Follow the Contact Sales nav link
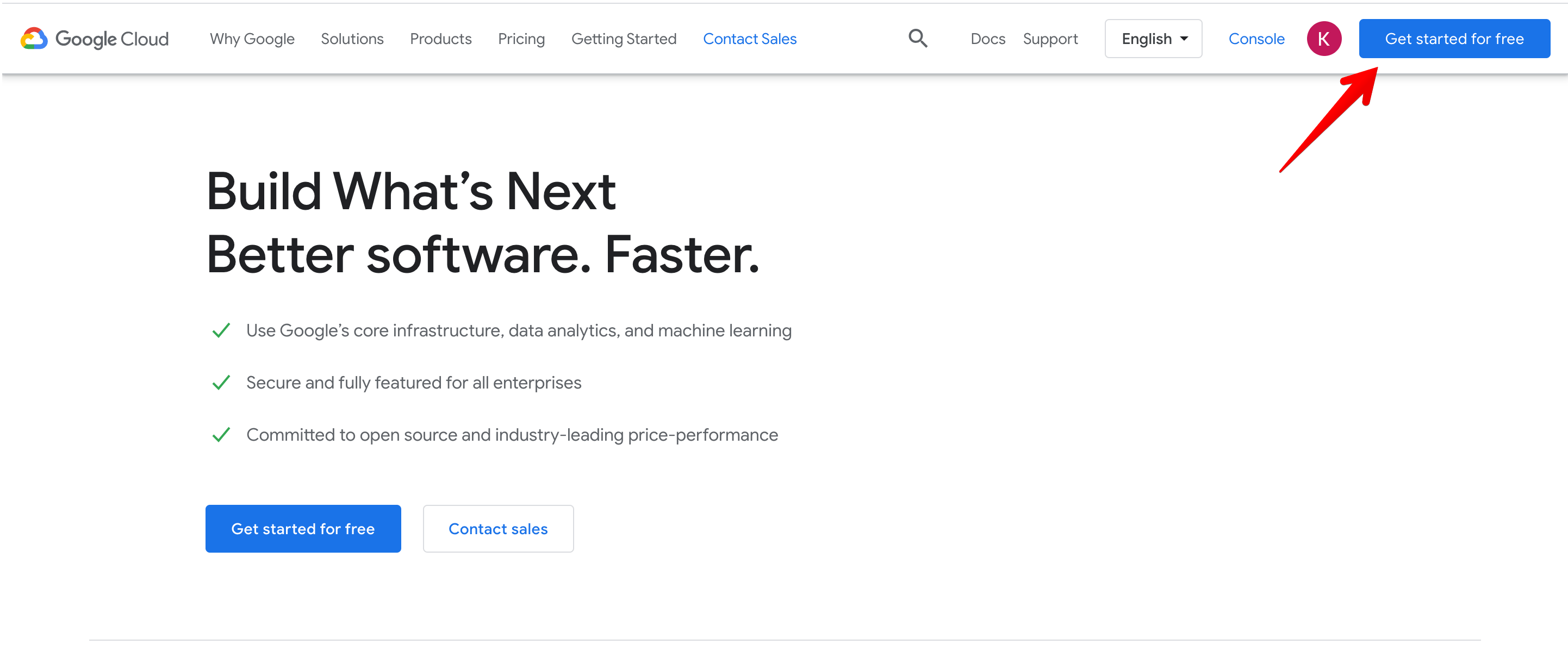 [749, 39]
